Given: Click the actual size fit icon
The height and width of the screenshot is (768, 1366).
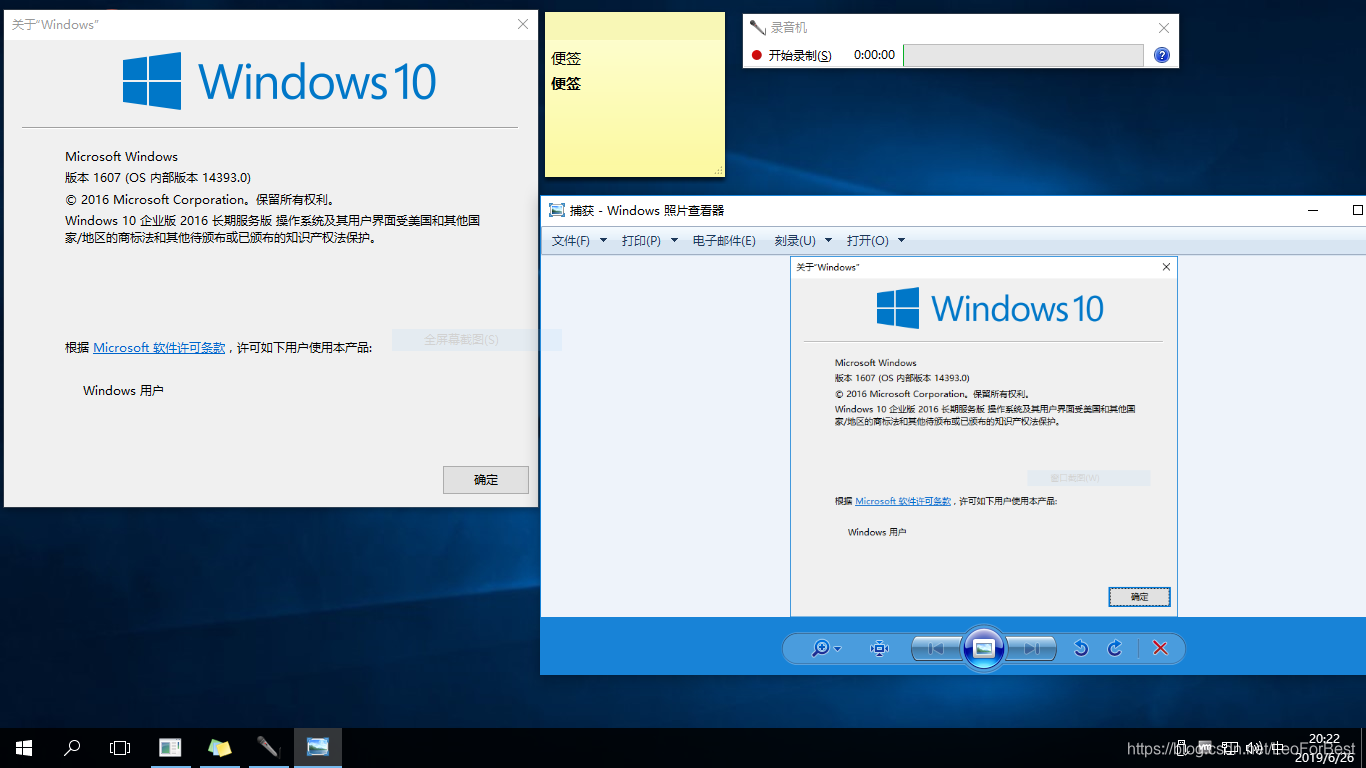Looking at the screenshot, I should tap(880, 648).
